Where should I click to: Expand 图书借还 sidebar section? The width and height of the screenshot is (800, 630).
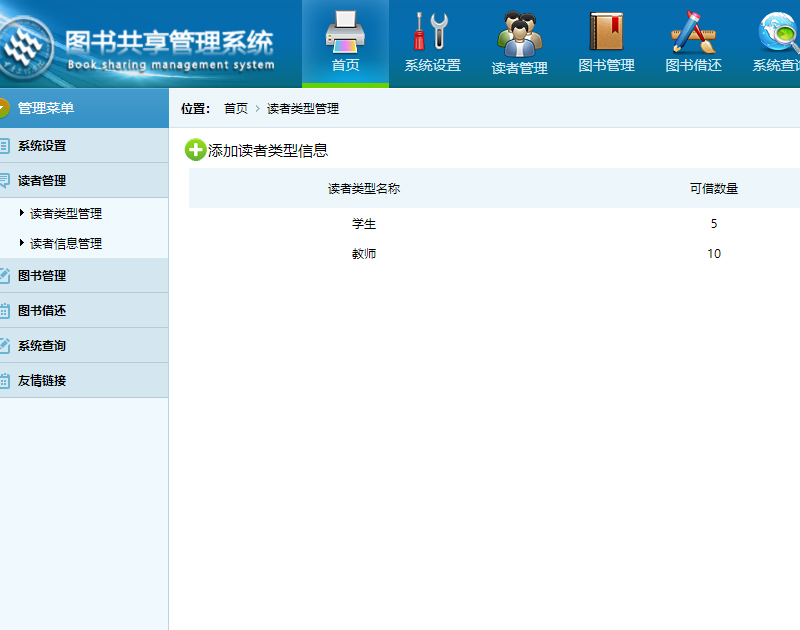42,311
